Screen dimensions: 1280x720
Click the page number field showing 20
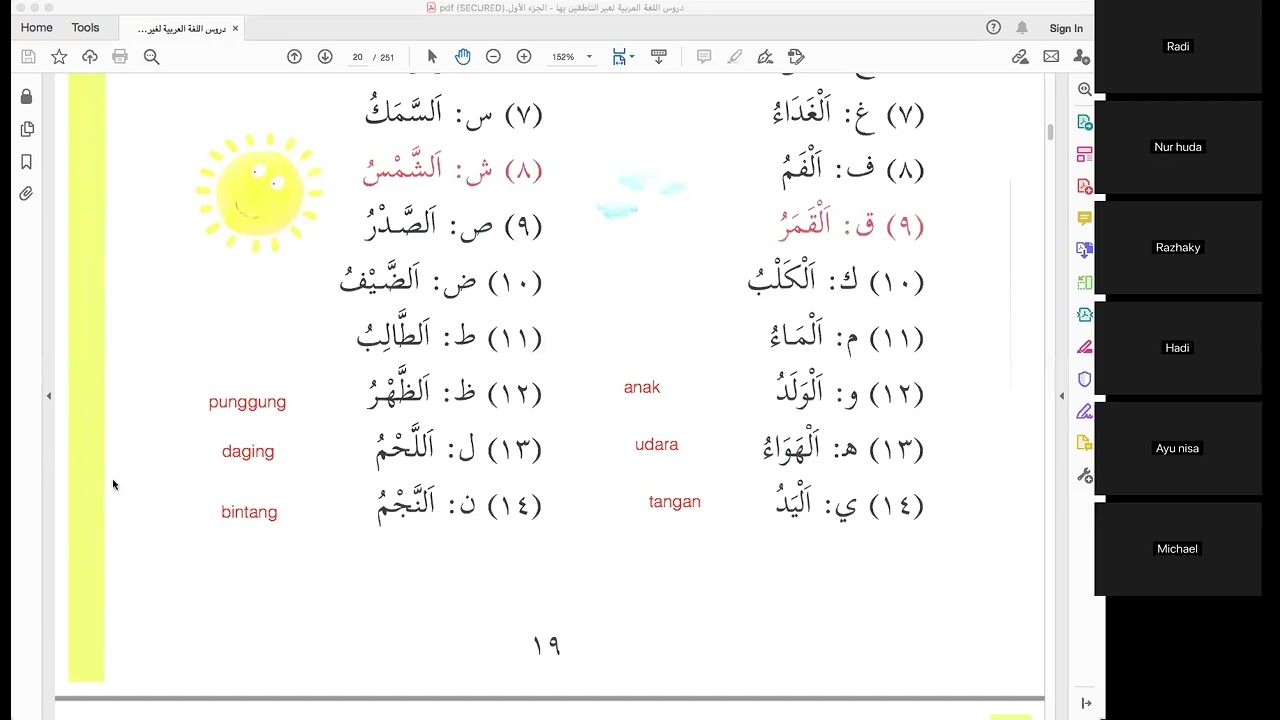point(357,57)
